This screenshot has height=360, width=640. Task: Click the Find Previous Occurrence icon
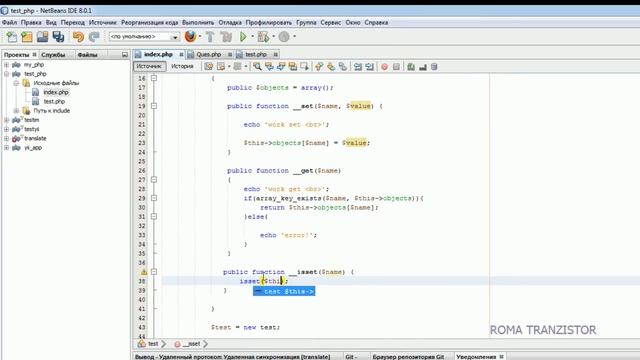(269, 67)
